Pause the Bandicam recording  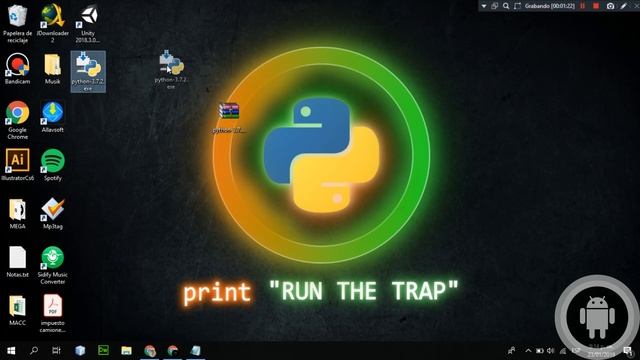click(x=582, y=6)
